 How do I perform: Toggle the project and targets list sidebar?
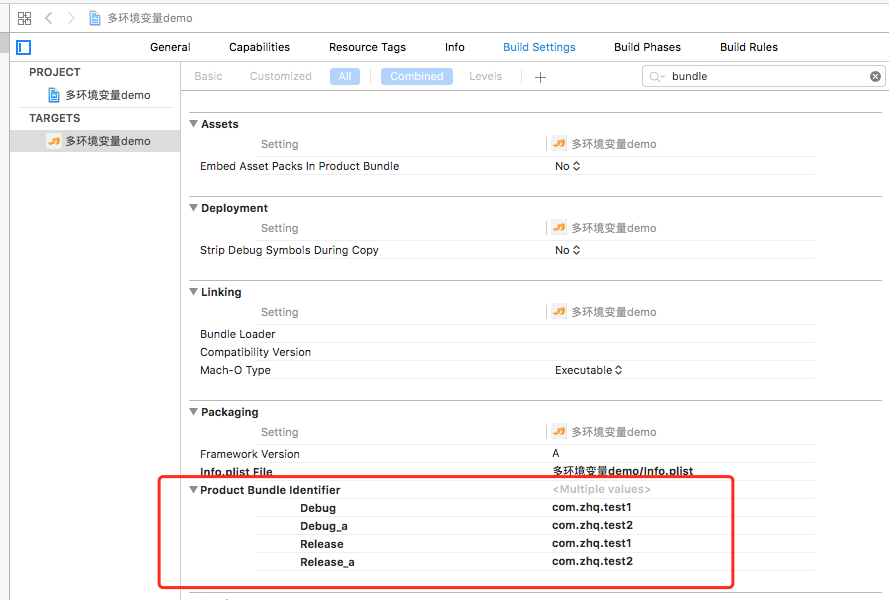click(23, 47)
